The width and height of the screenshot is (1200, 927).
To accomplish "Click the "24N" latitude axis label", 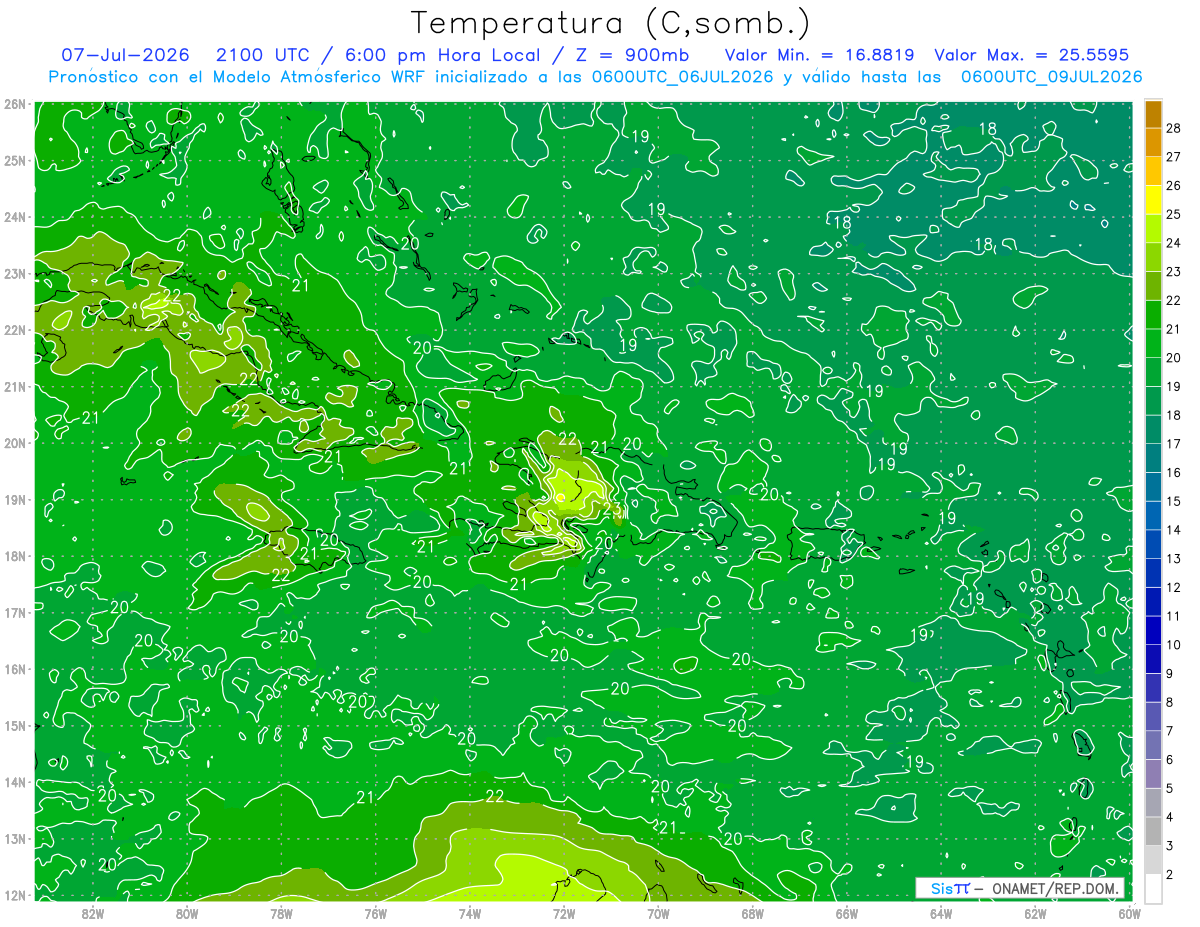I will [15, 217].
